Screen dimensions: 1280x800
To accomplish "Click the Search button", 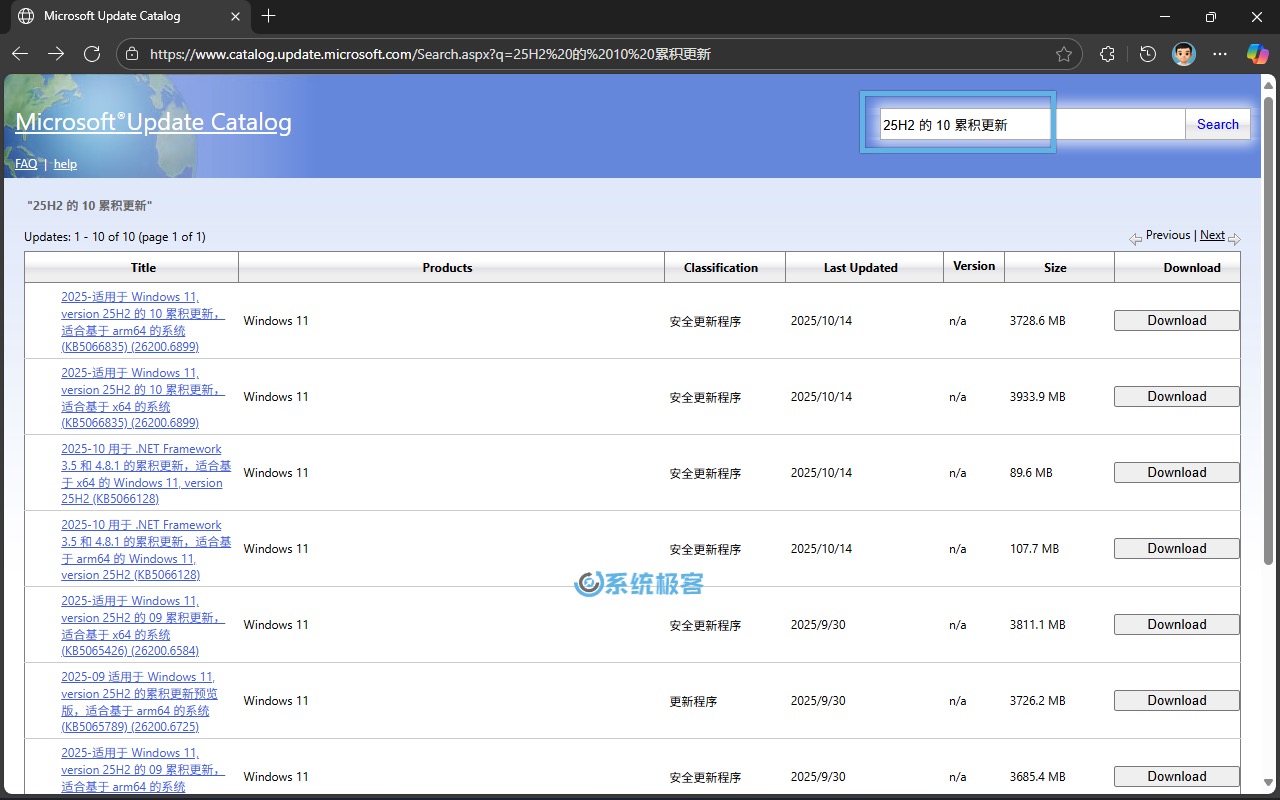I will point(1217,124).
